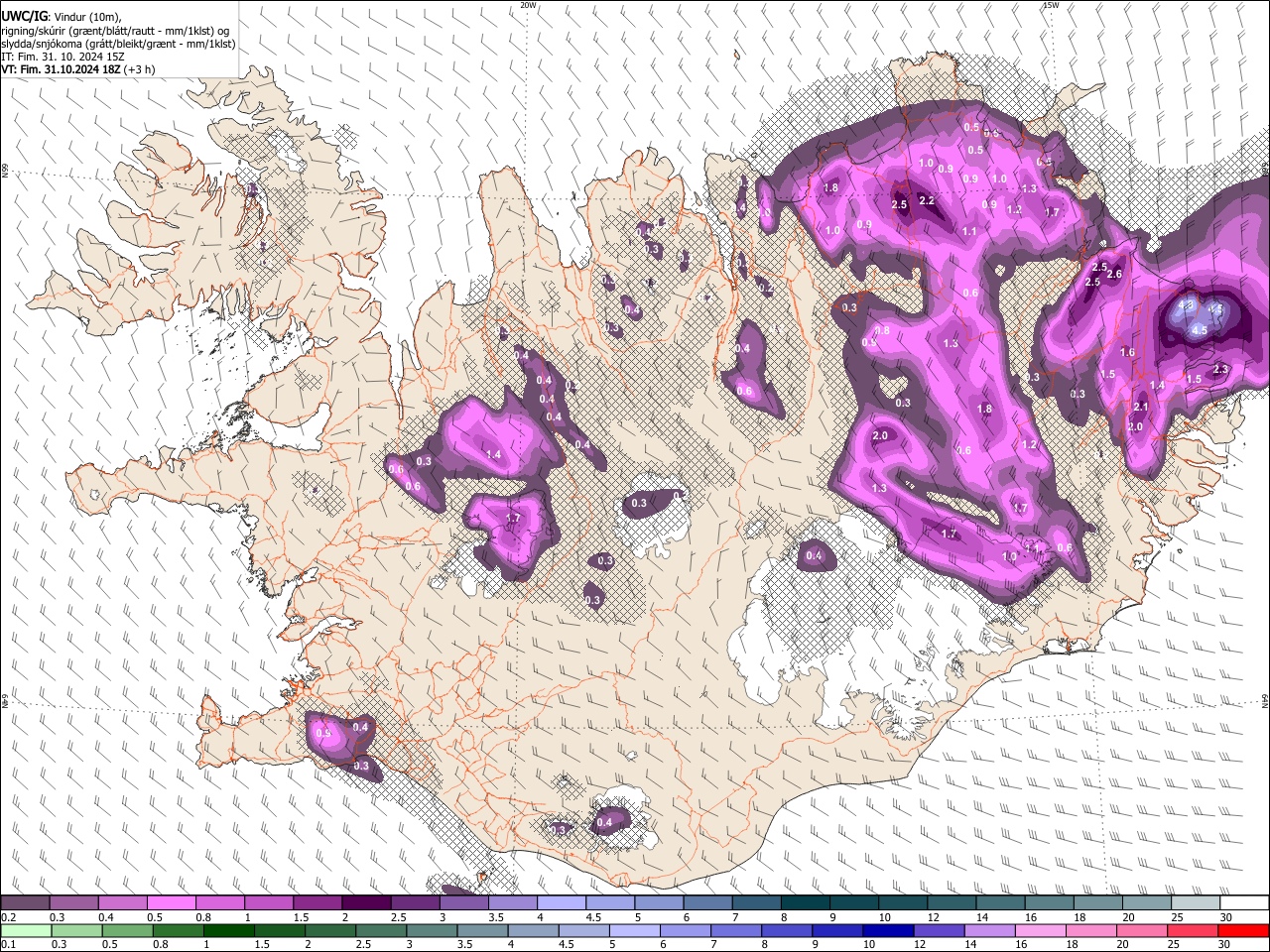Click the '20W' longitude label at the top
The image size is (1270, 952).
[529, 5]
